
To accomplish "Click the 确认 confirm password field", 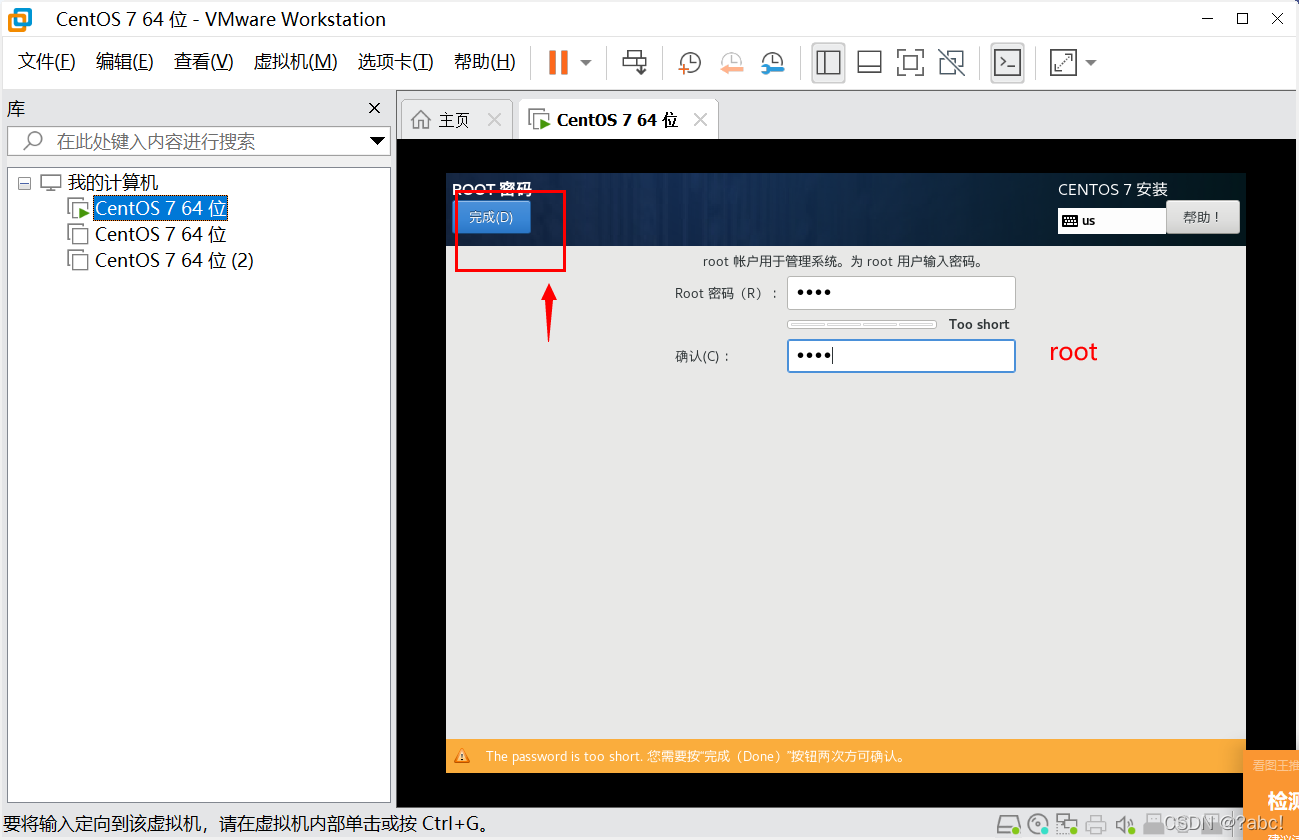I will click(x=901, y=356).
